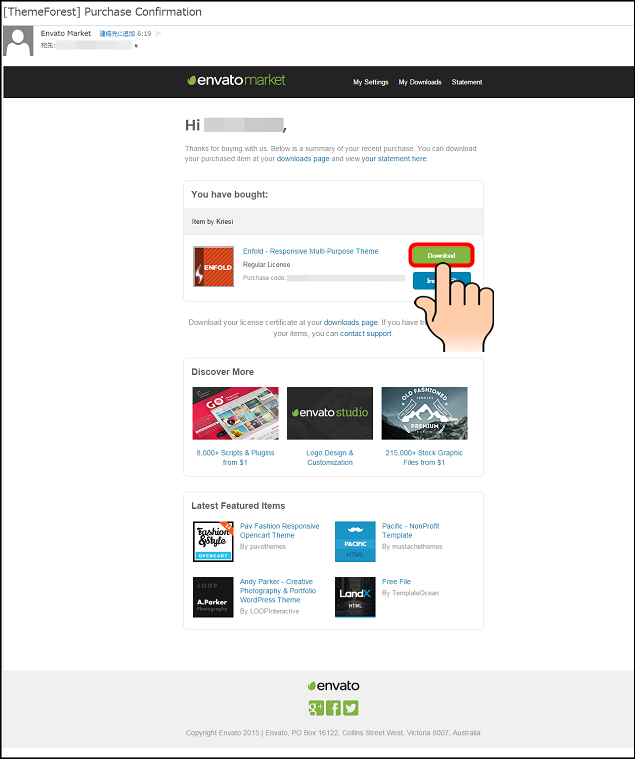Open Statement in header
This screenshot has width=635, height=759.
(x=467, y=82)
